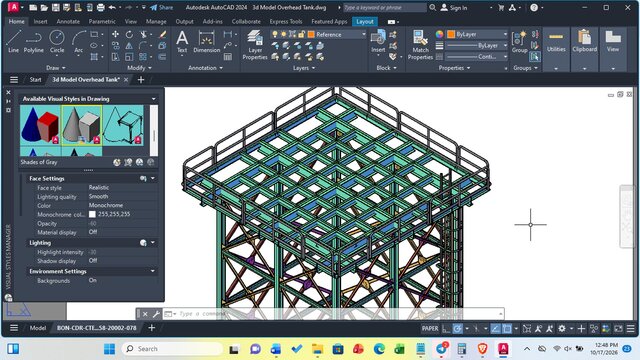The width and height of the screenshot is (640, 360).
Task: Switch to the Start file tab
Action: 36,80
